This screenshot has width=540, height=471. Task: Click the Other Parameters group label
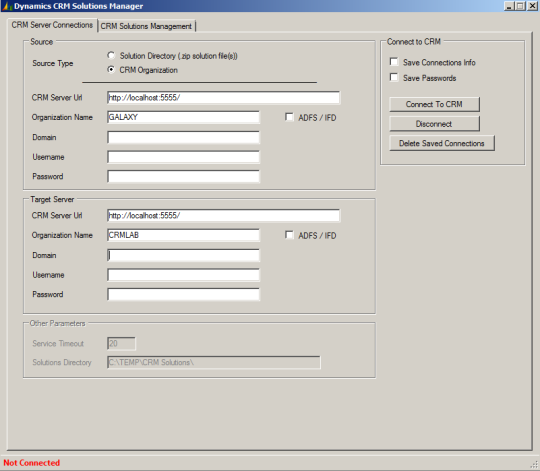tap(58, 323)
